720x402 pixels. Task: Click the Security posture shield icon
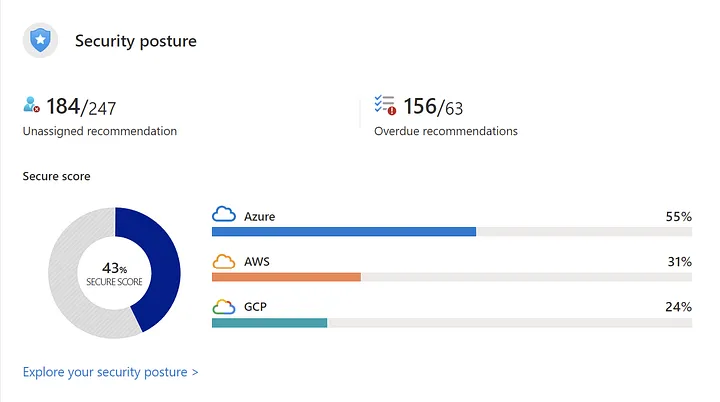click(x=40, y=40)
